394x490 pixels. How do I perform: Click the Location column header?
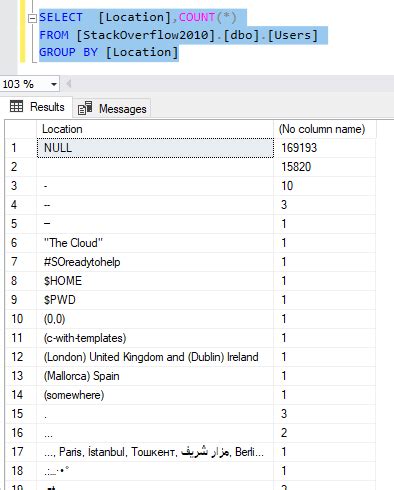tap(155, 129)
